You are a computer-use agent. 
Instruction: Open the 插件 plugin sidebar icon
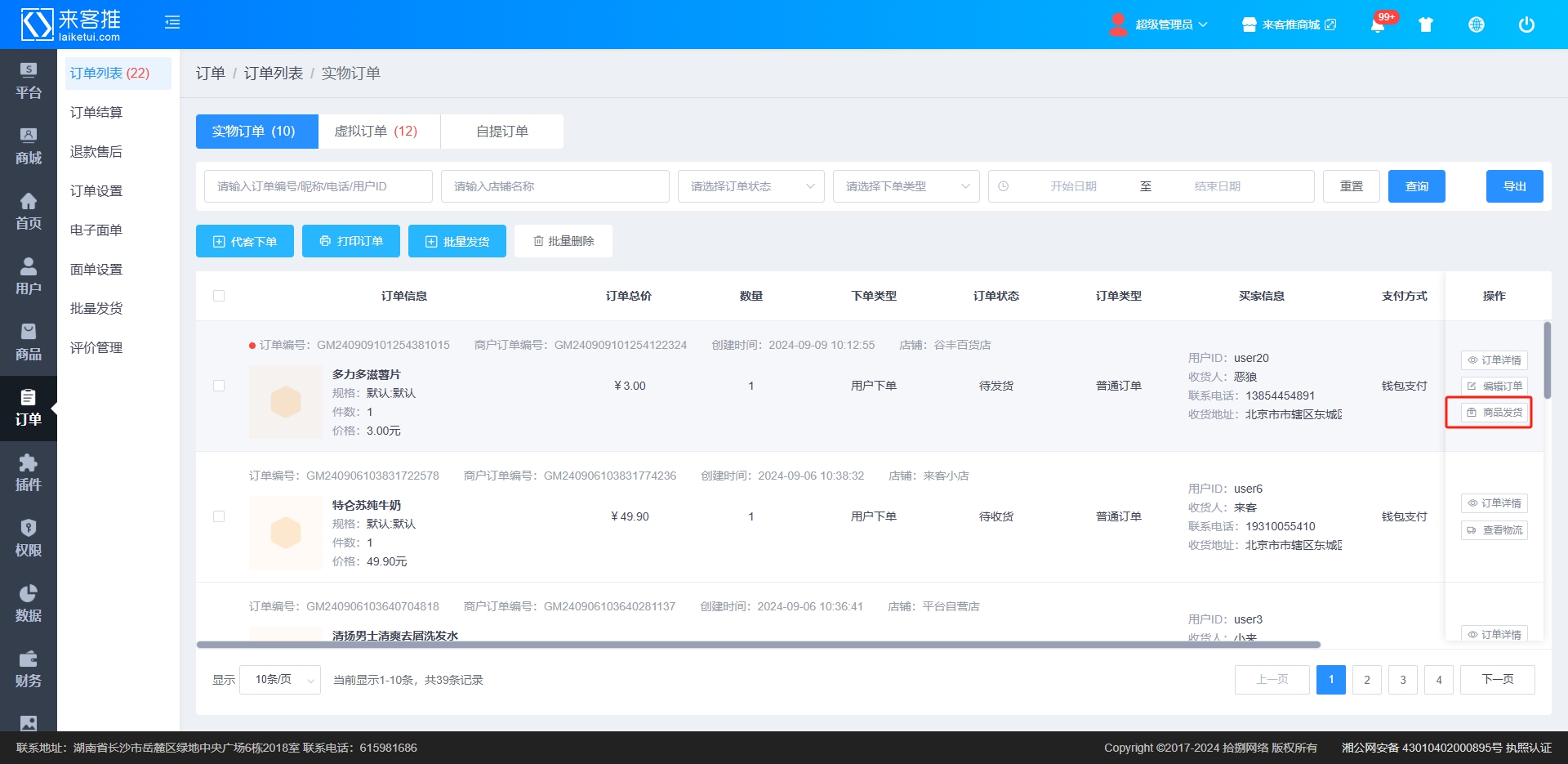coord(28,473)
